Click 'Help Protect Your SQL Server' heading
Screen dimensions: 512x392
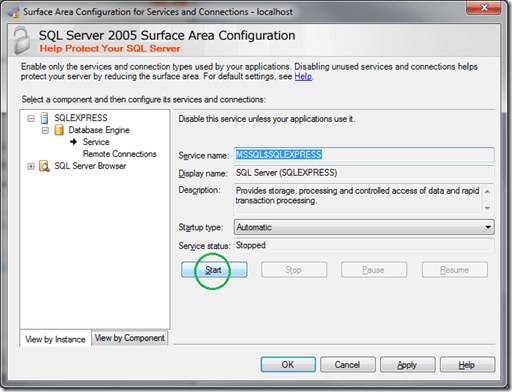click(110, 49)
